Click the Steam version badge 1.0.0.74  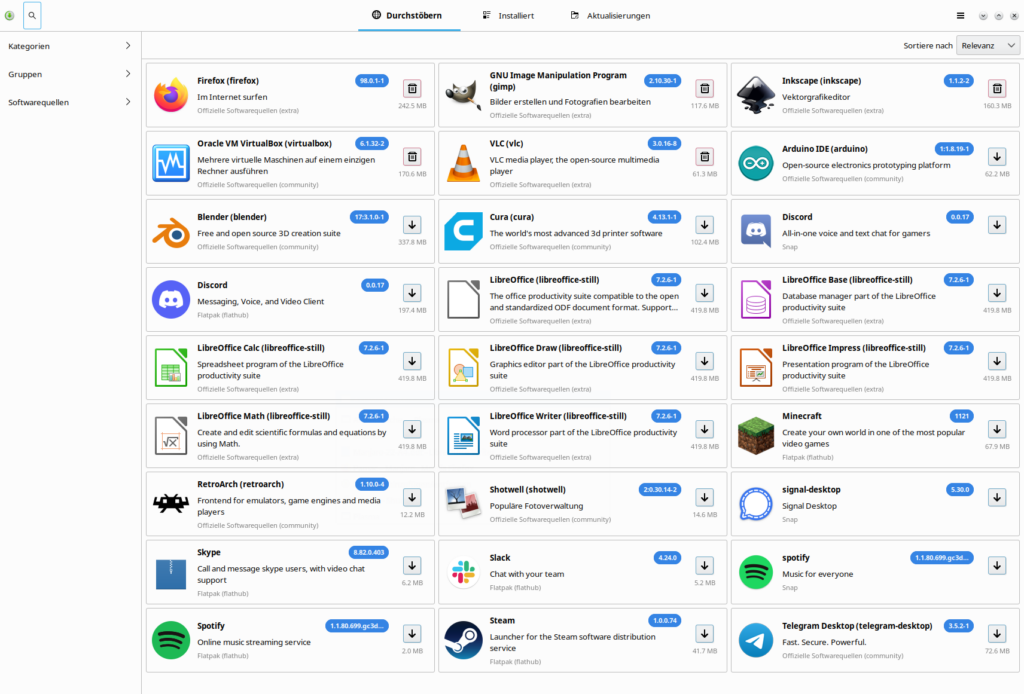point(665,620)
